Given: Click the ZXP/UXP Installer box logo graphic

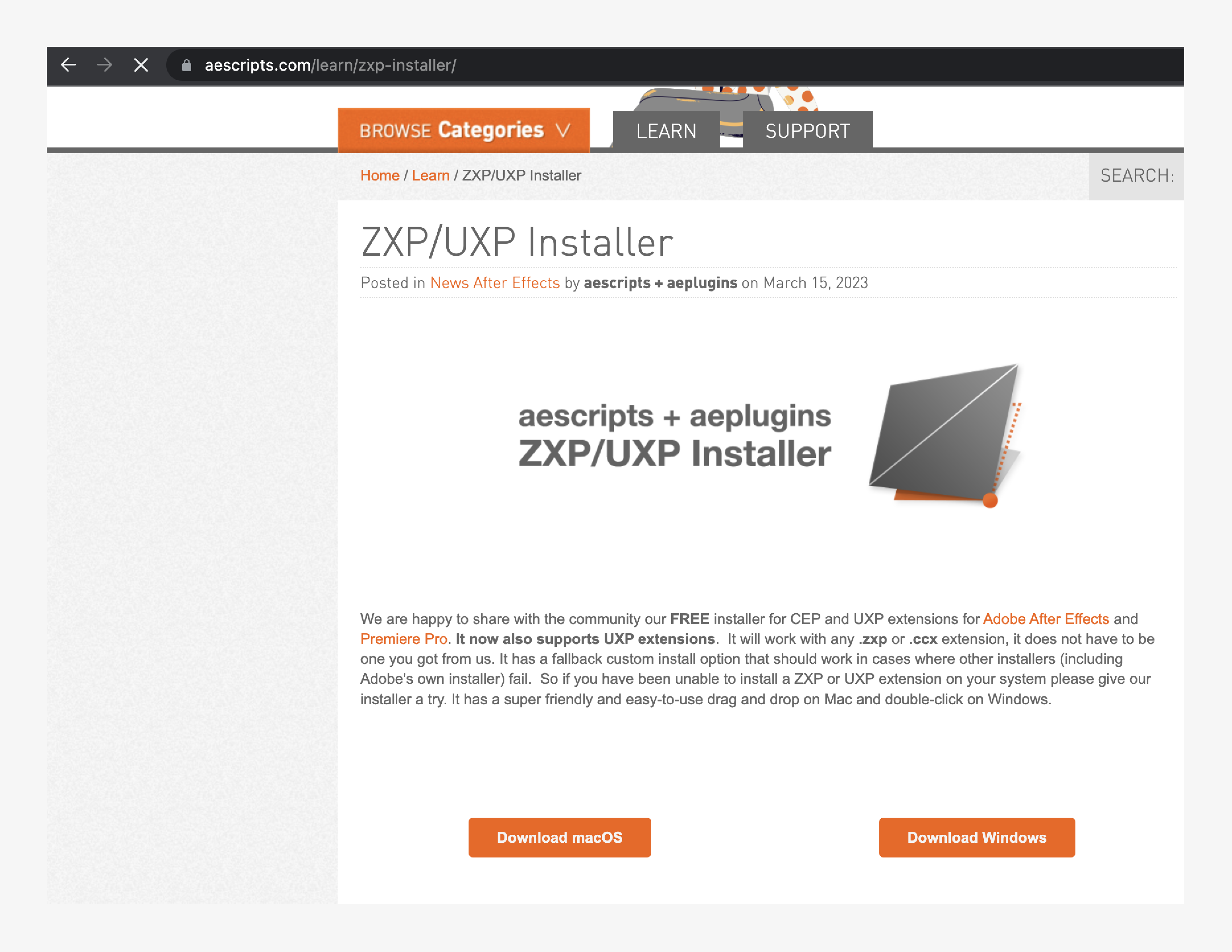Looking at the screenshot, I should pos(946,436).
